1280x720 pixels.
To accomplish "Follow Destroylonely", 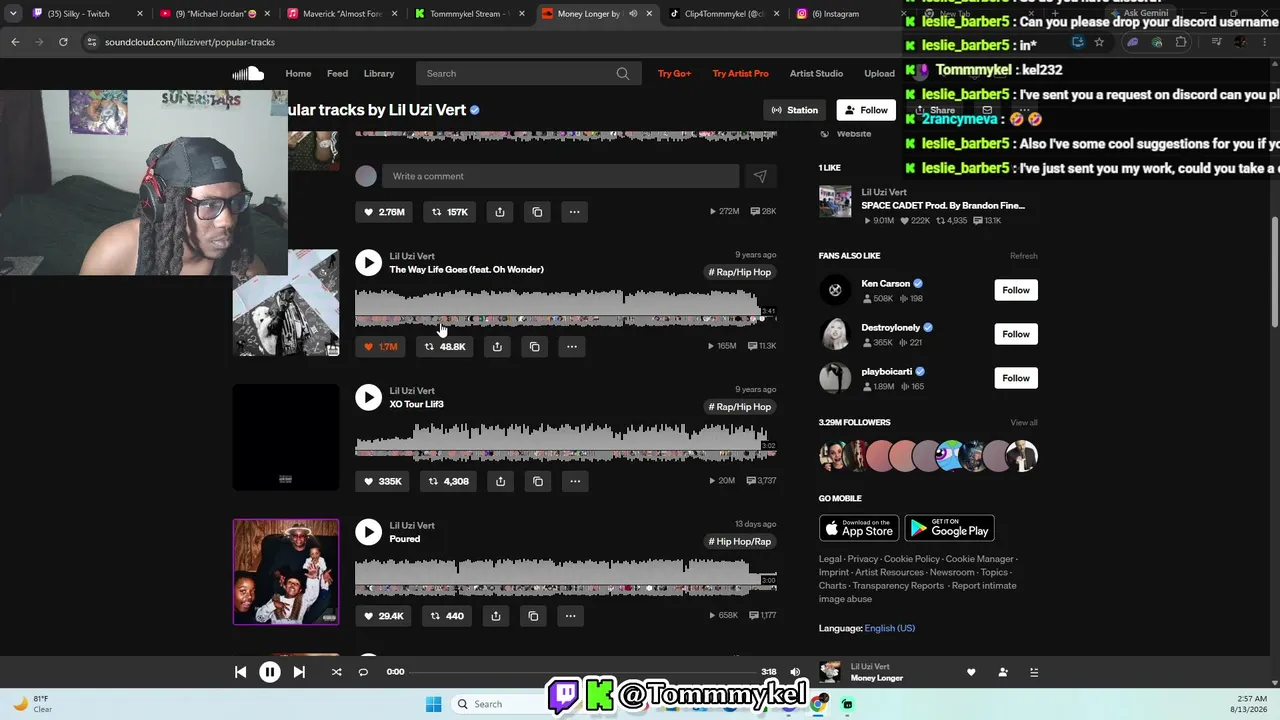I will 1016,334.
